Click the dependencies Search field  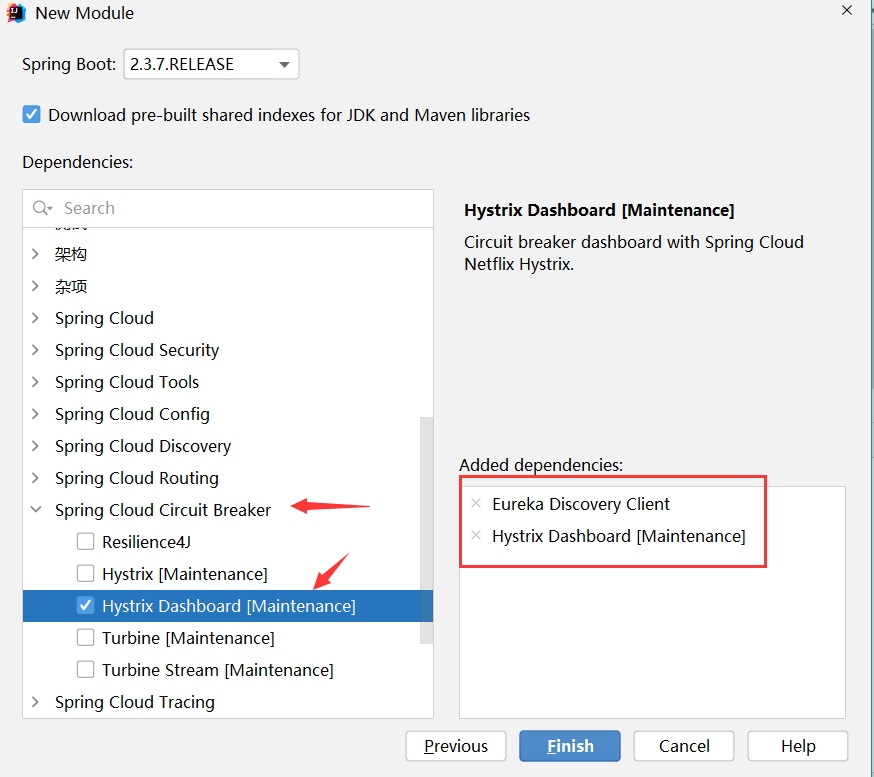[228, 208]
